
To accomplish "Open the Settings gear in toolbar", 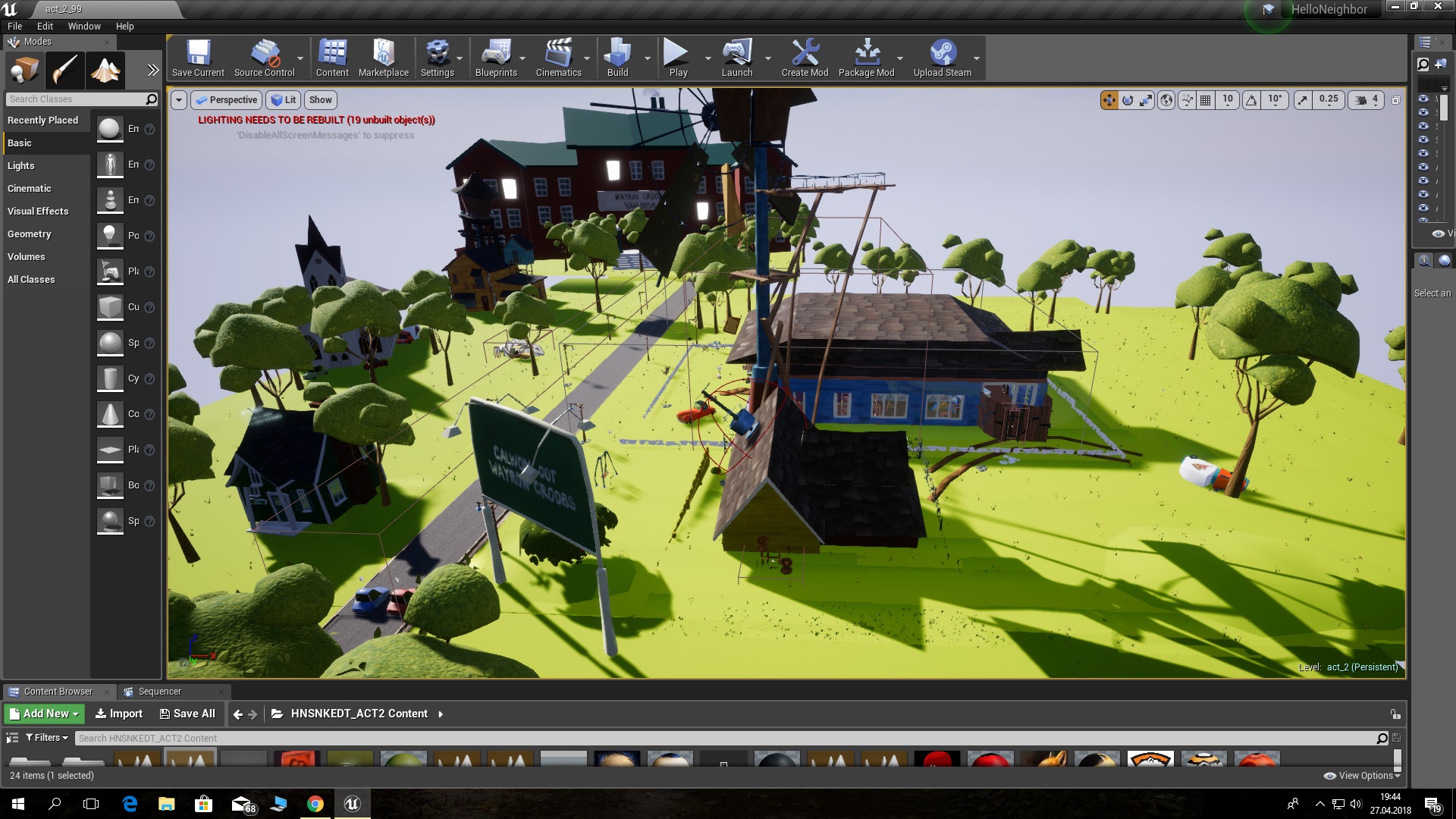I will (438, 58).
